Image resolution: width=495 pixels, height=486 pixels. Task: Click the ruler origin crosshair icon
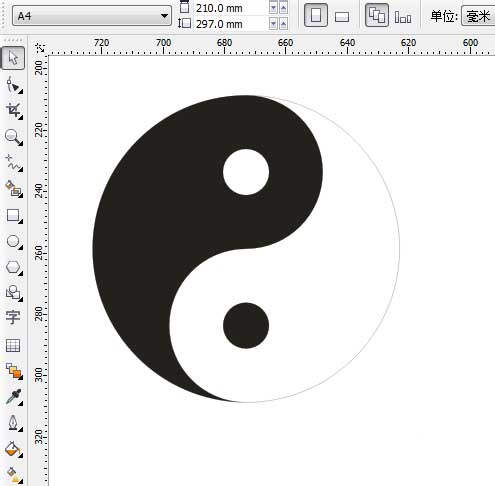(40, 48)
